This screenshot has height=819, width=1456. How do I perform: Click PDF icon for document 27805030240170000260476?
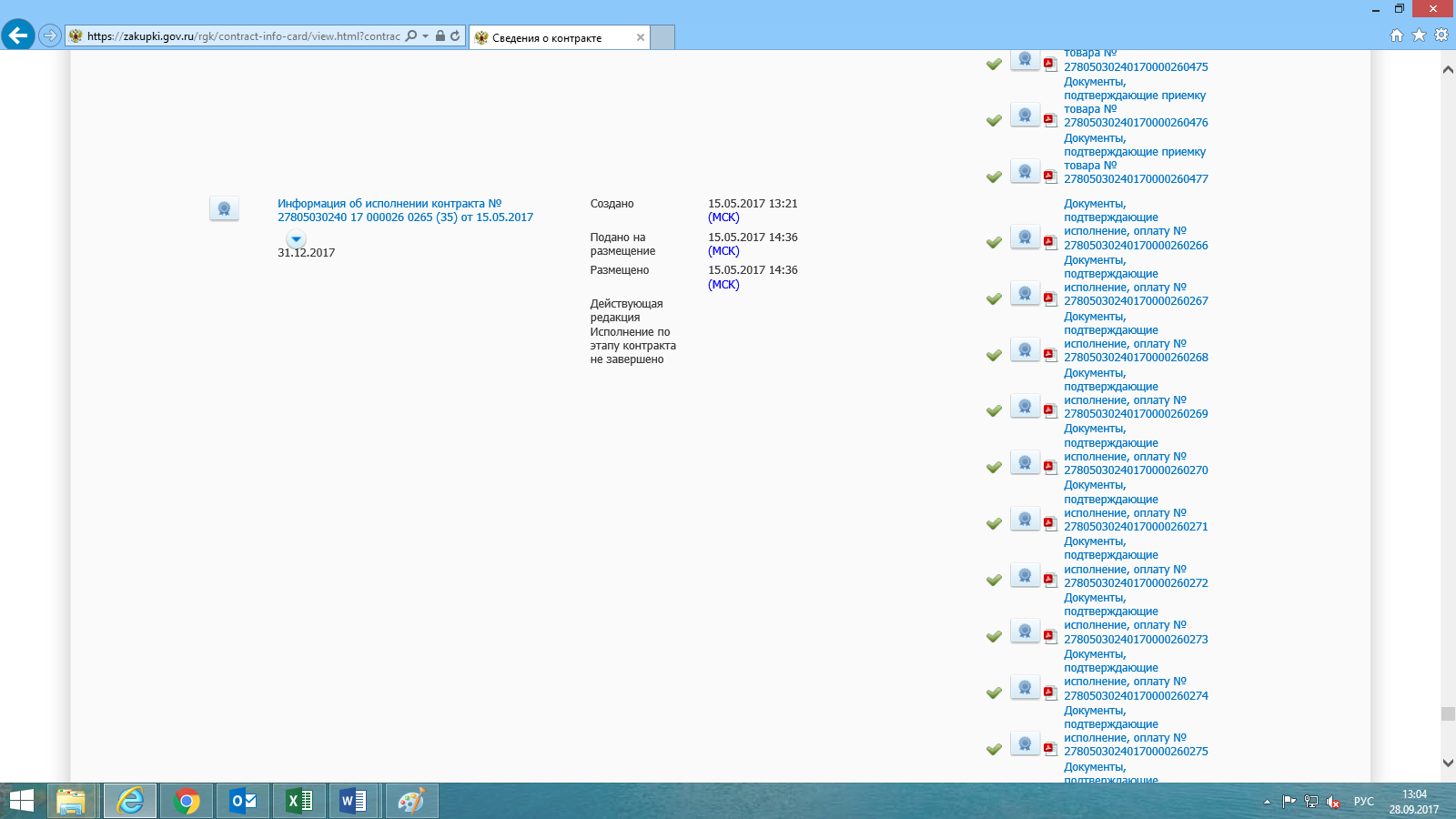[x=1049, y=120]
